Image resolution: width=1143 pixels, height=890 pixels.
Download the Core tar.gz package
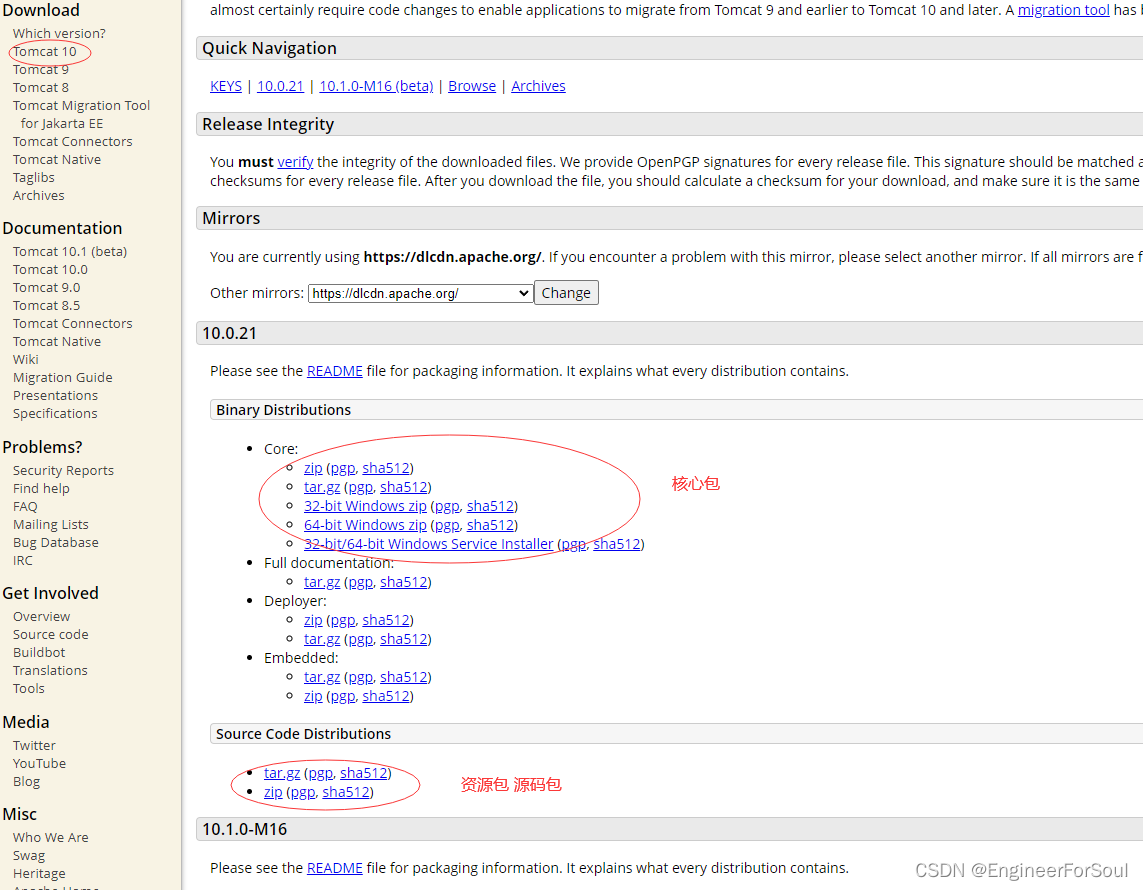pos(321,487)
